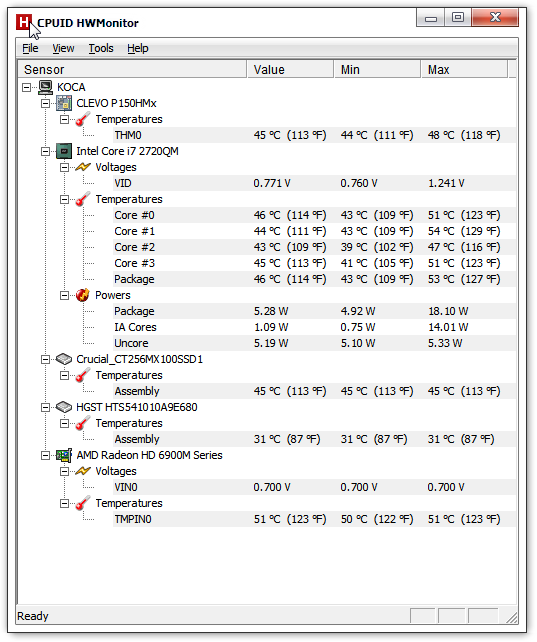Screen dimensions: 537x642
Task: Click thermometer icon under Intel Core i7
Action: [83, 199]
